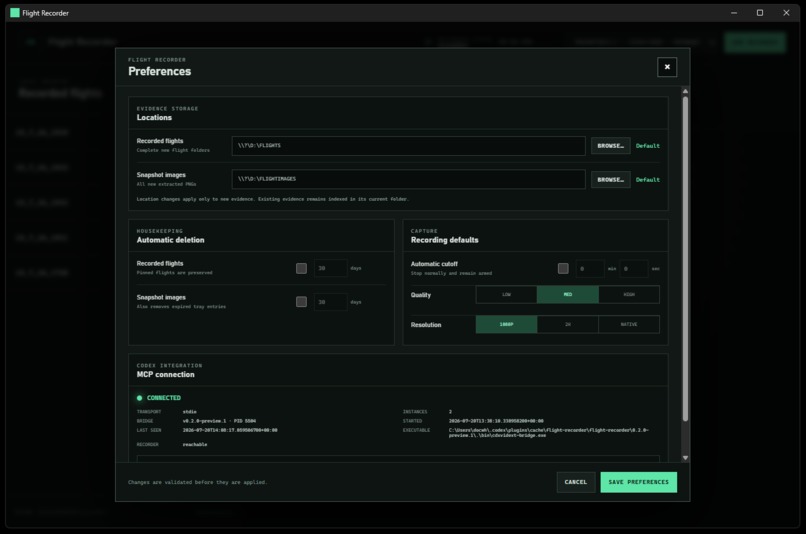Screen dimensions: 806x534
Task: Click the location changes note text
Action: [272, 199]
